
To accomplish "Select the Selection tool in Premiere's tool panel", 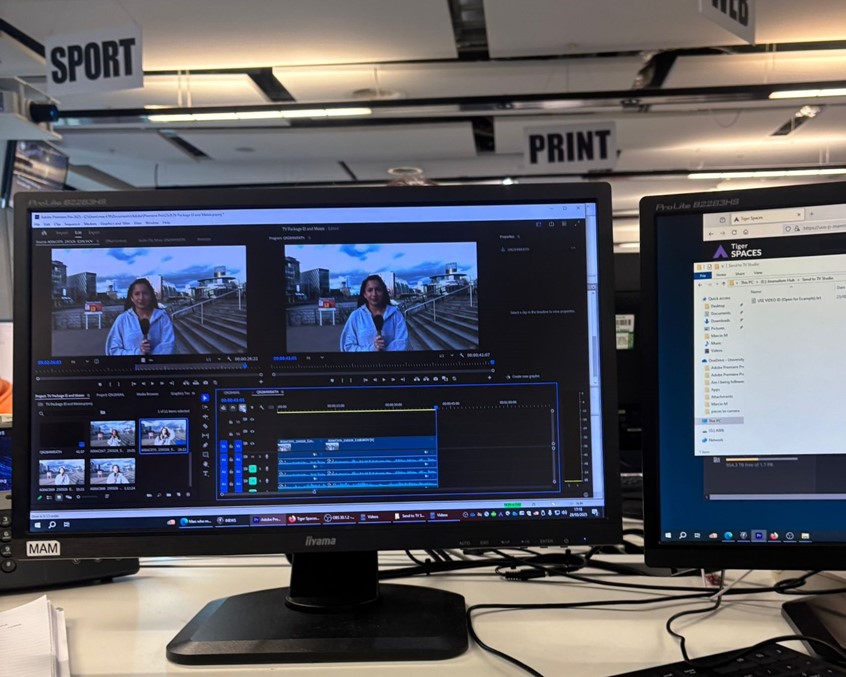I will coord(205,397).
